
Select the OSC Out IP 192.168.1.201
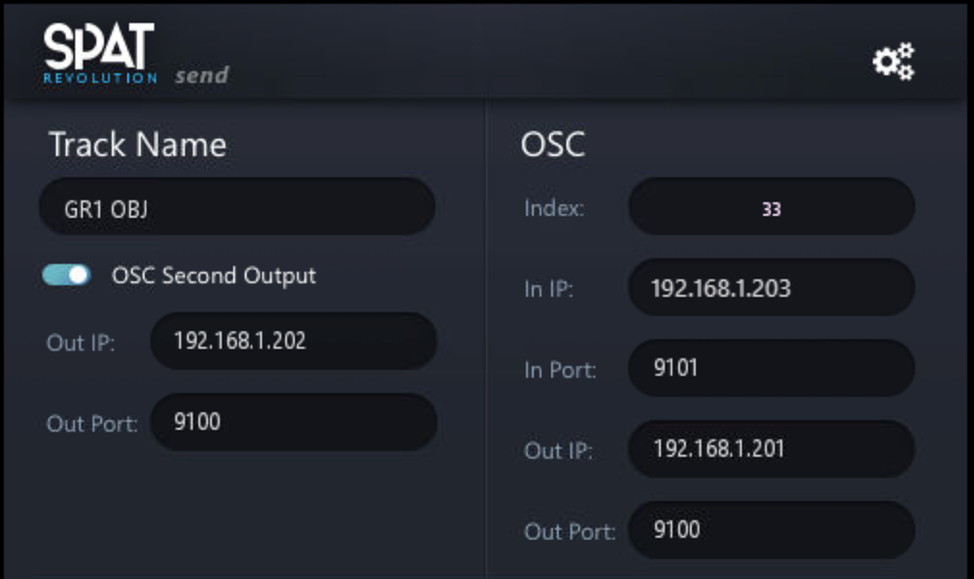[770, 450]
